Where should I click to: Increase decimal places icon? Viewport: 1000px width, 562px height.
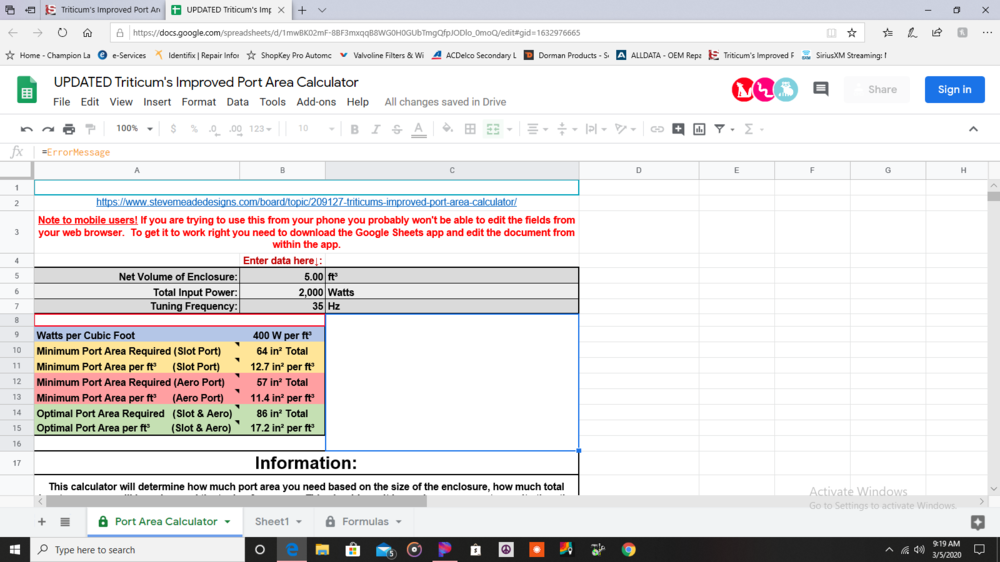[x=235, y=129]
